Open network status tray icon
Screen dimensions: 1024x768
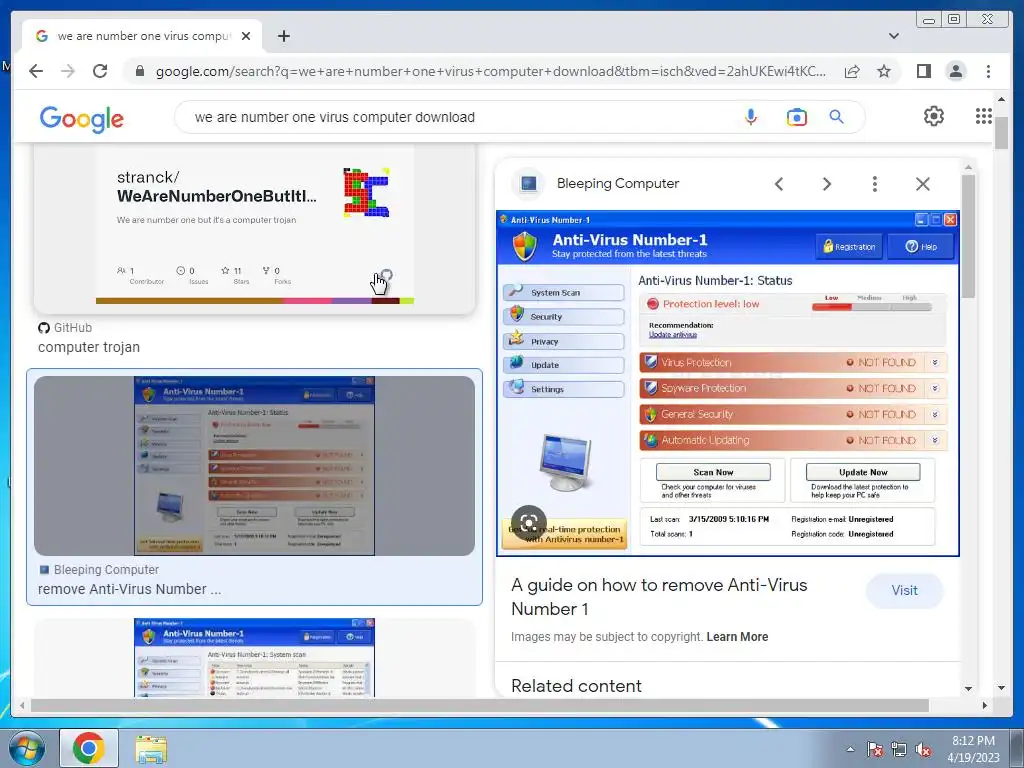pos(899,749)
